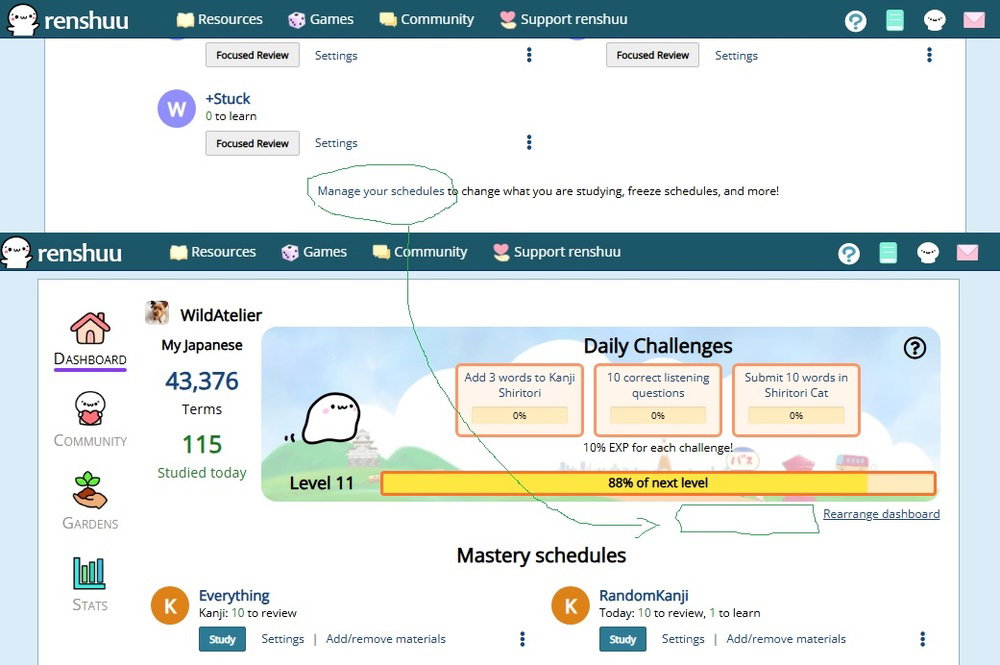
Task: Open the Stats bar chart icon
Action: click(x=89, y=573)
